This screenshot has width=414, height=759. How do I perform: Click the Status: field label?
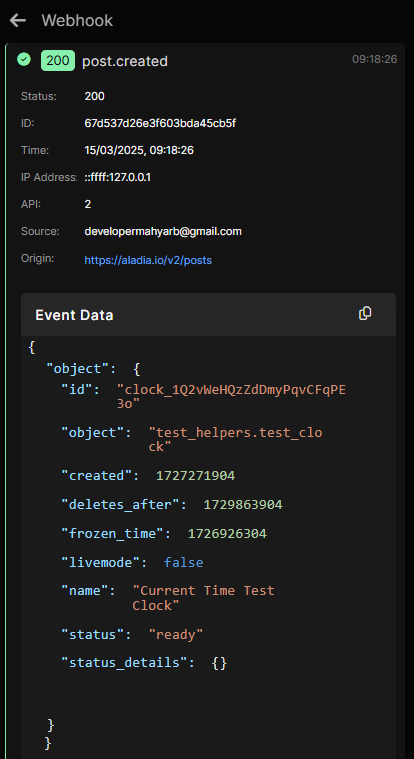39,96
